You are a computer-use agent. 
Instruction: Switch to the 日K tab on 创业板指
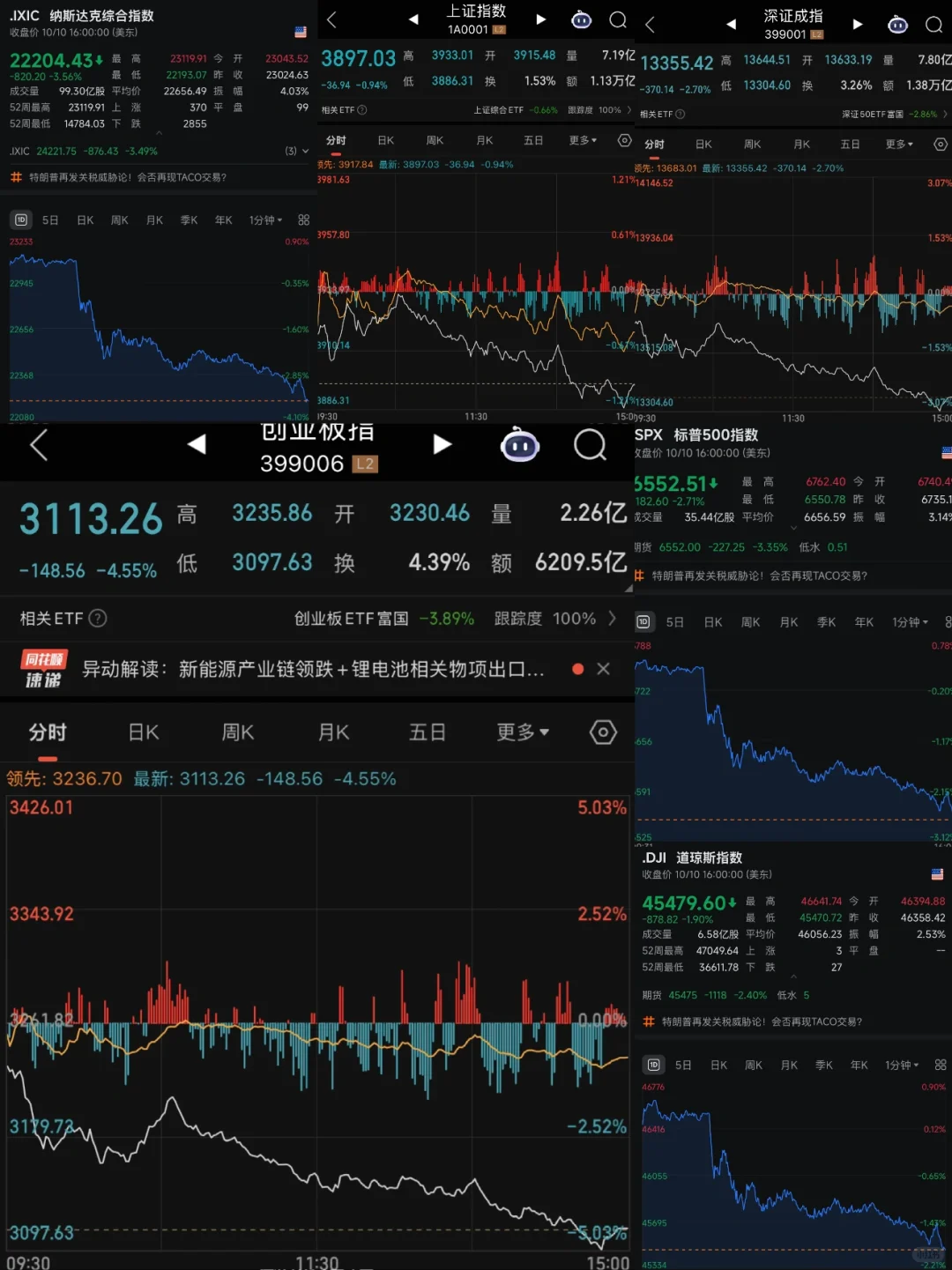(x=143, y=732)
